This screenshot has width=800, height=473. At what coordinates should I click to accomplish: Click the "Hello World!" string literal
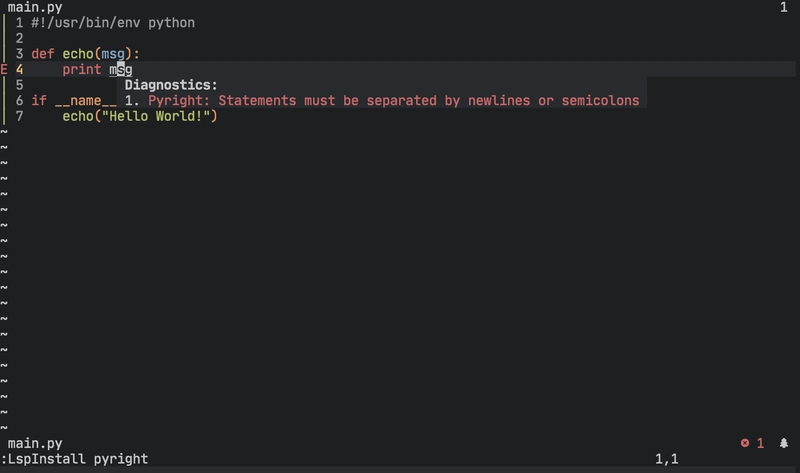pos(156,116)
